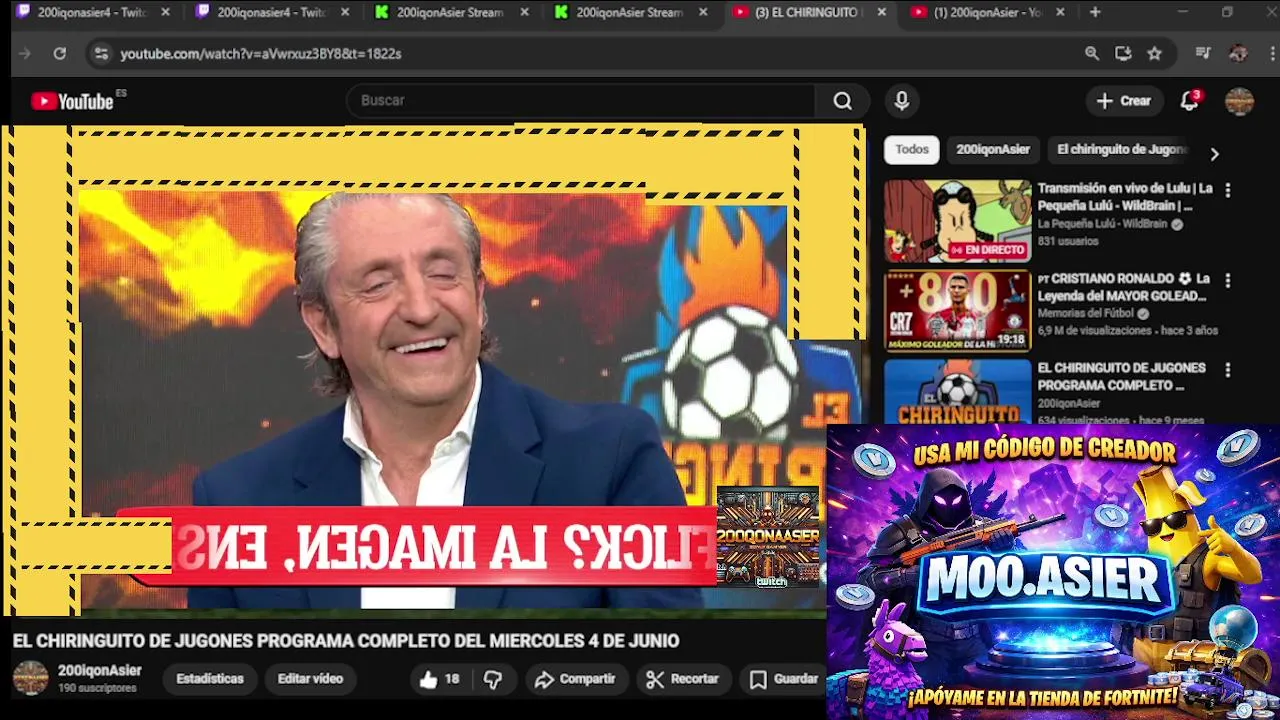Click Recortar to clip the video
This screenshot has width=1280, height=720.
click(x=683, y=679)
